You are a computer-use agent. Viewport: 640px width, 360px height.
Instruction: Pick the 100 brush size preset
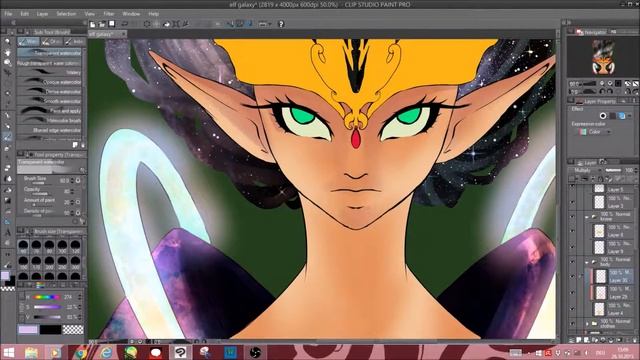[62, 246]
